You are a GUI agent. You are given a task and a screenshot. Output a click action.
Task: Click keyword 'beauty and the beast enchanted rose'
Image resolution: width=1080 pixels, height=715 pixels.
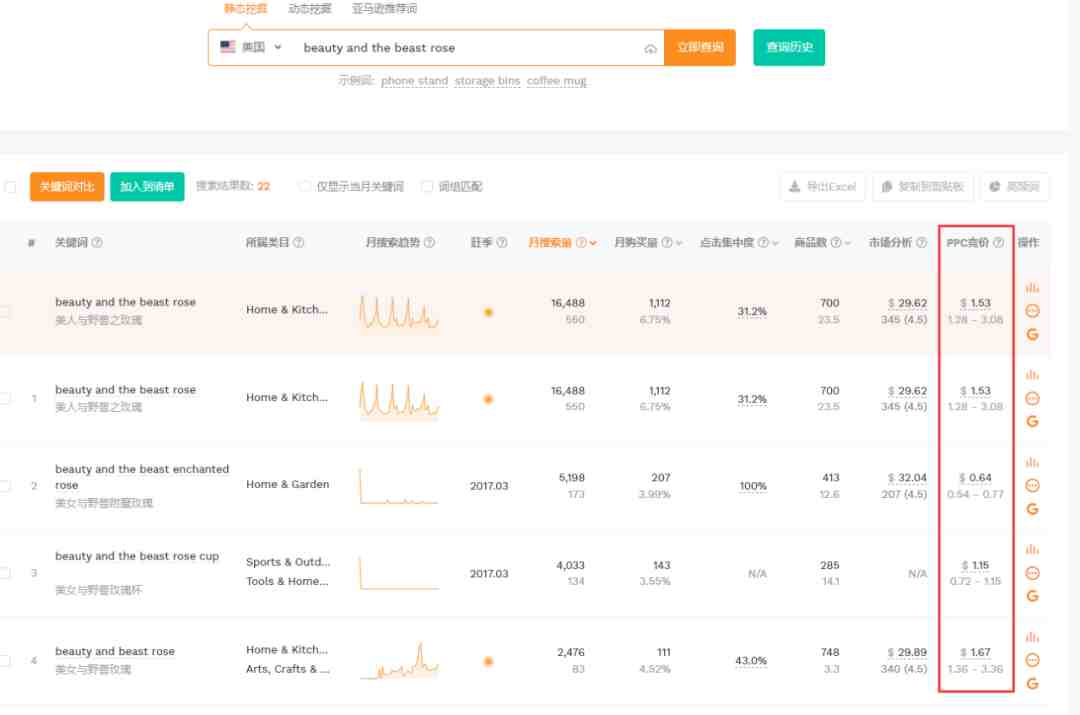click(142, 477)
